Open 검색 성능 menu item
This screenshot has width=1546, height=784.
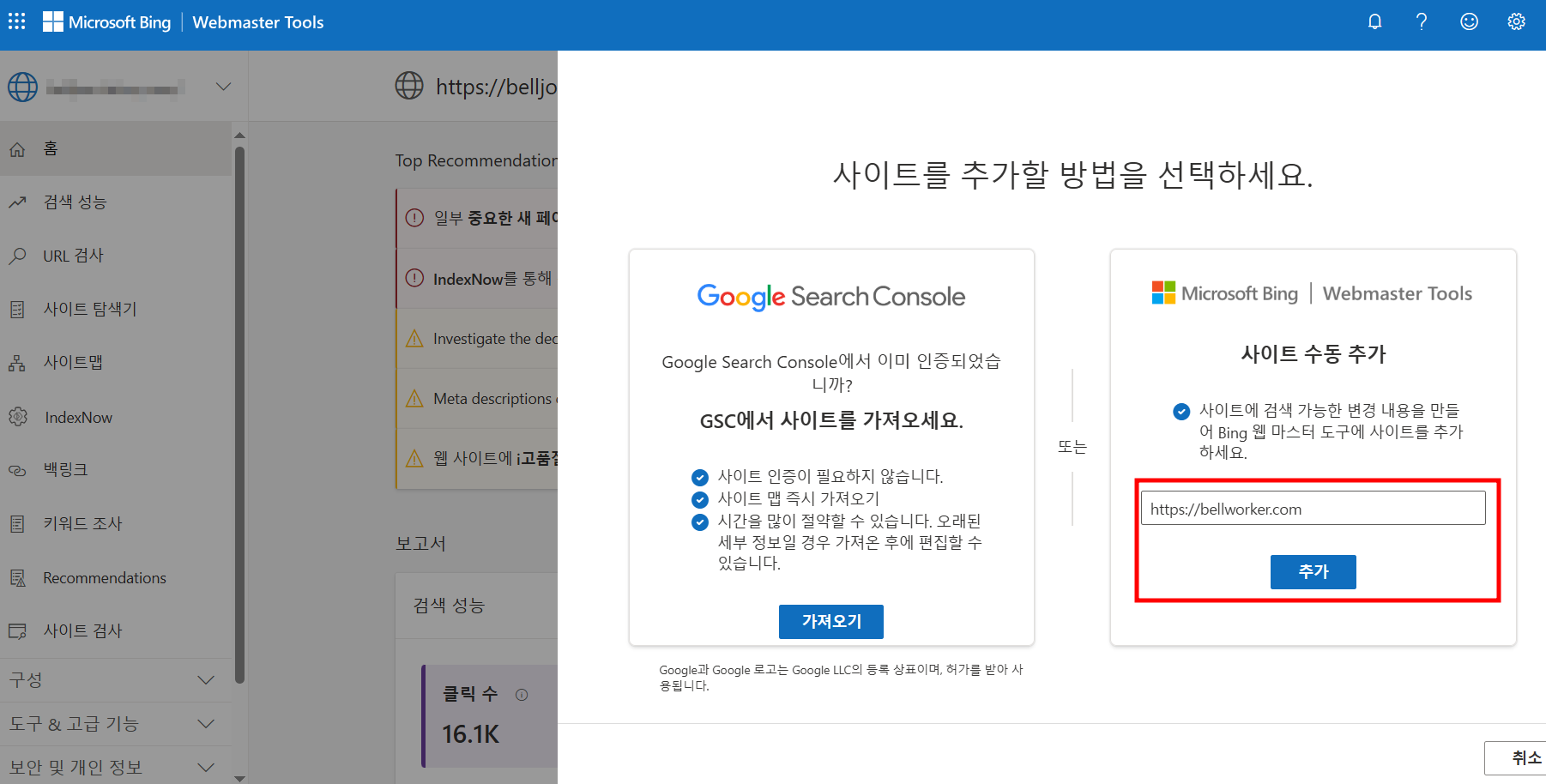[116, 202]
